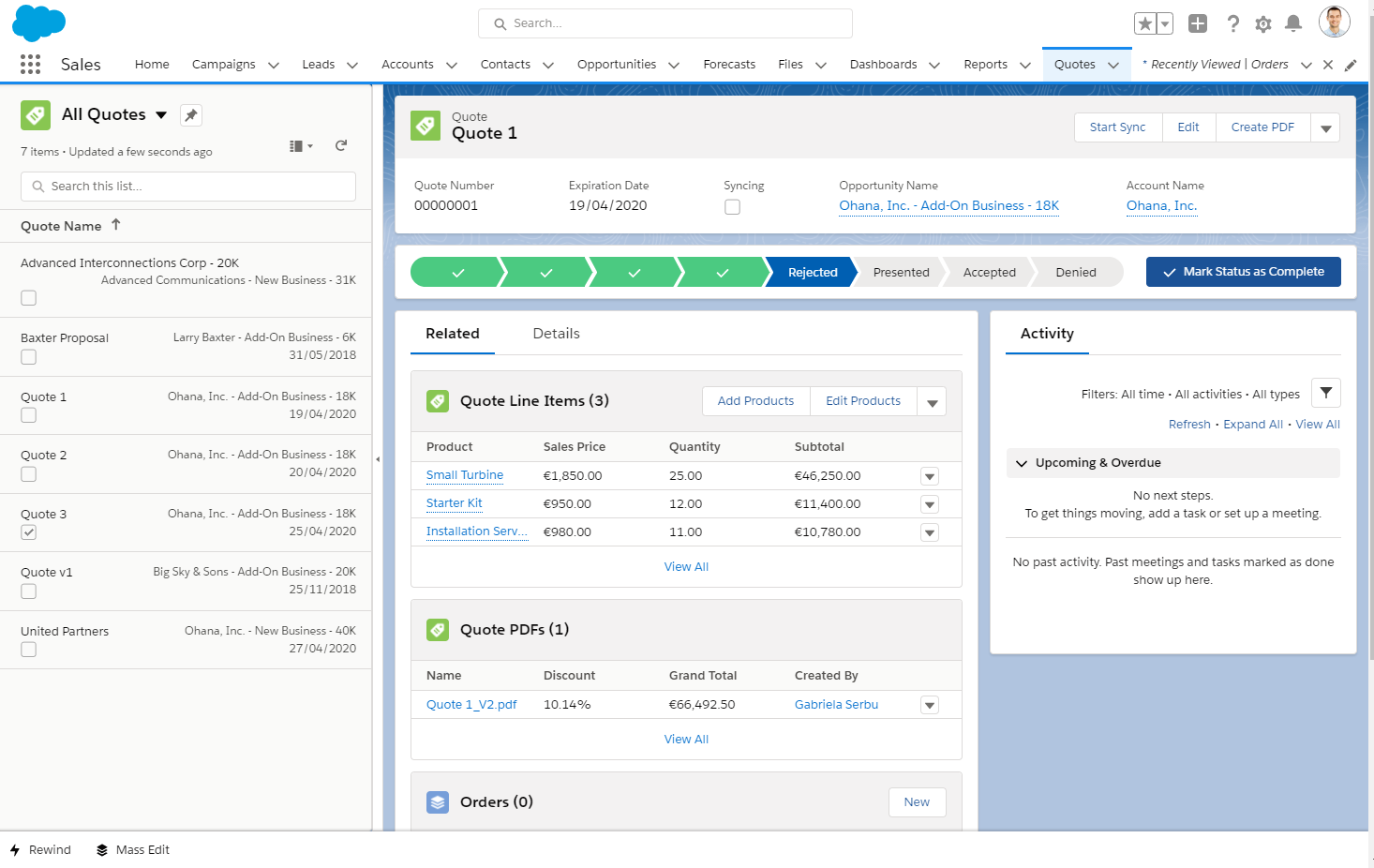Viewport: 1374px width, 868px height.
Task: Check the Quote v1 row checkbox
Action: pyautogui.click(x=29, y=591)
